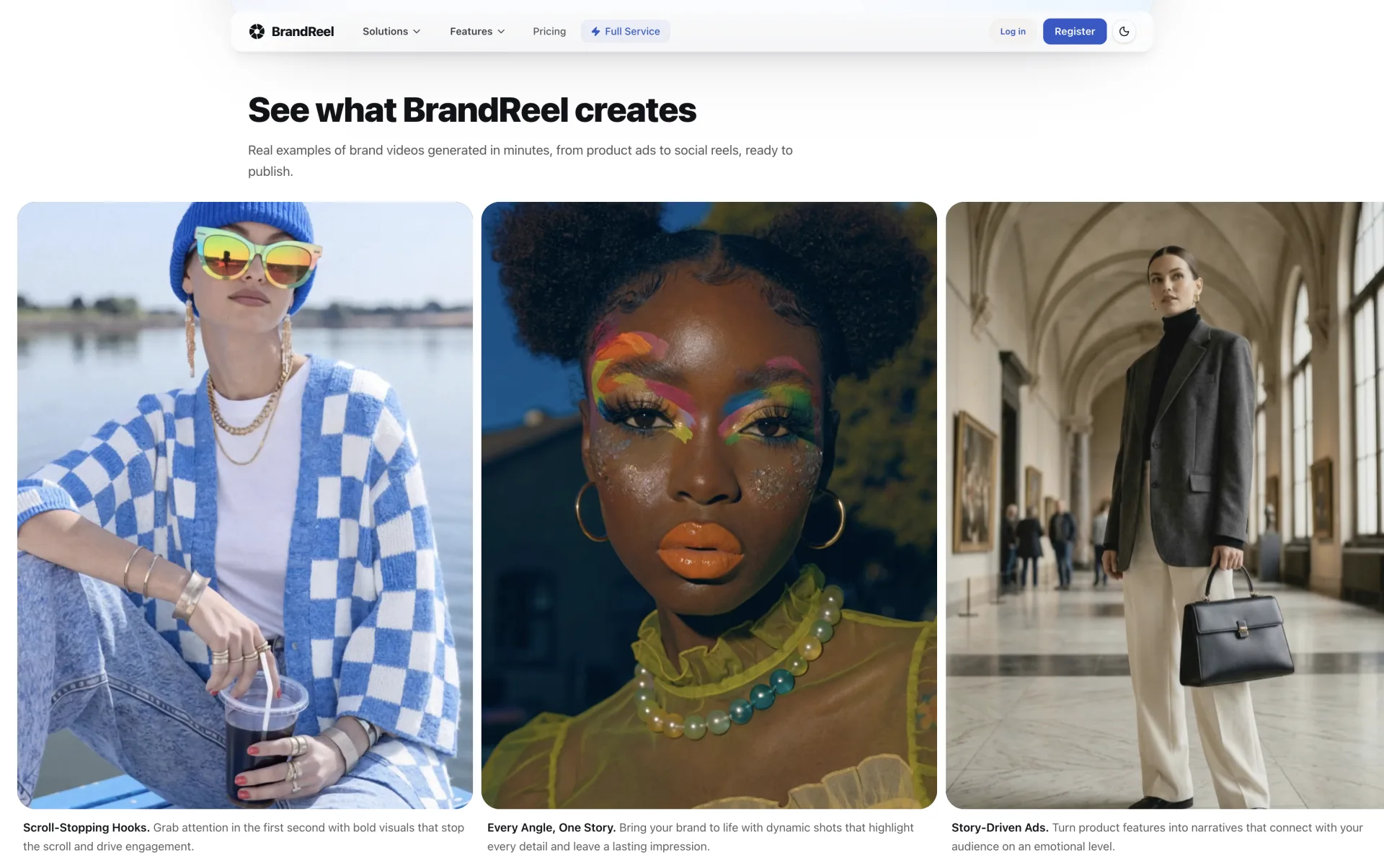The image size is (1384, 868).
Task: Click the BrandReel wordmark in navbar
Action: (302, 32)
